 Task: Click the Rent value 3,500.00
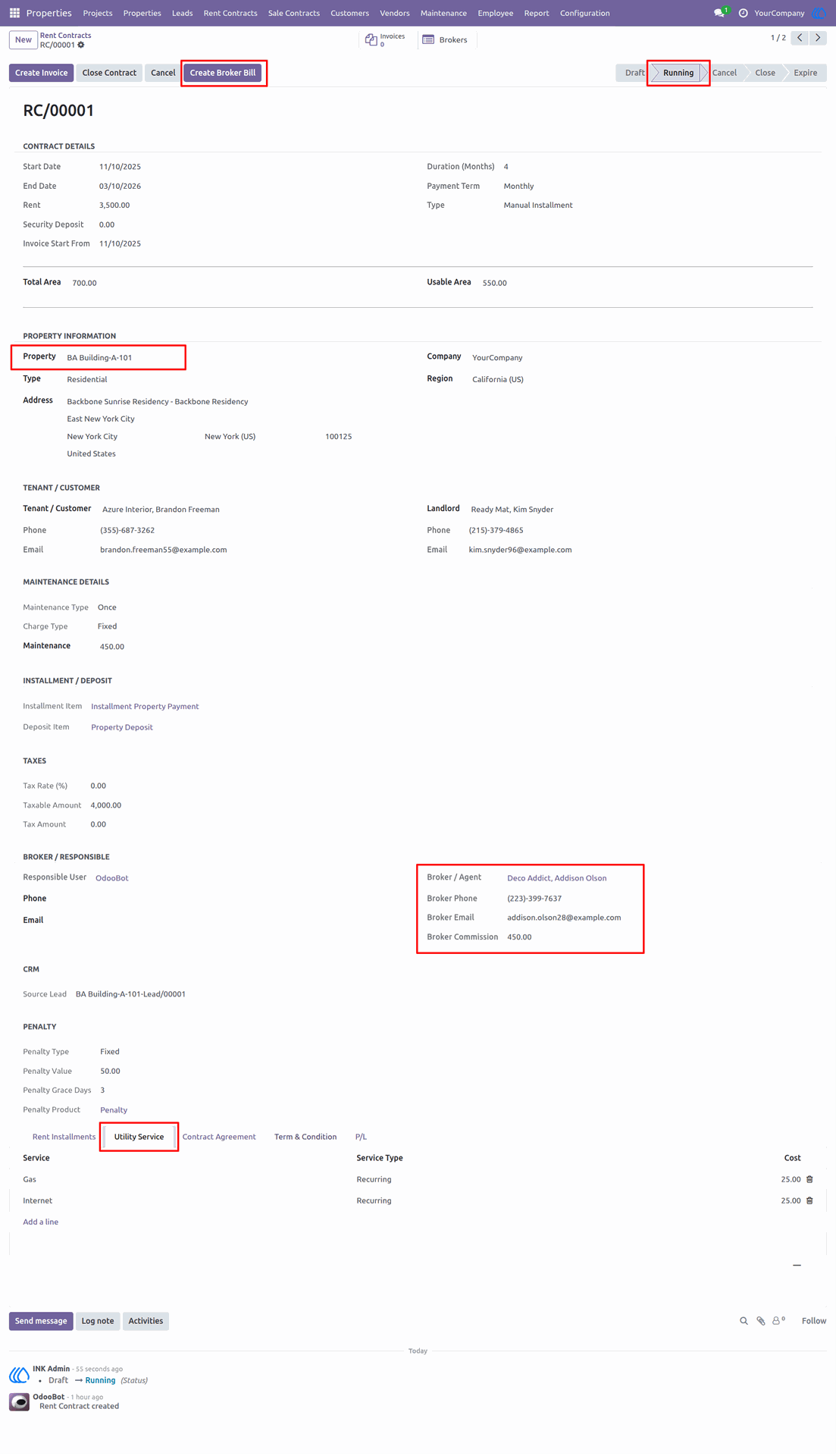click(x=114, y=206)
